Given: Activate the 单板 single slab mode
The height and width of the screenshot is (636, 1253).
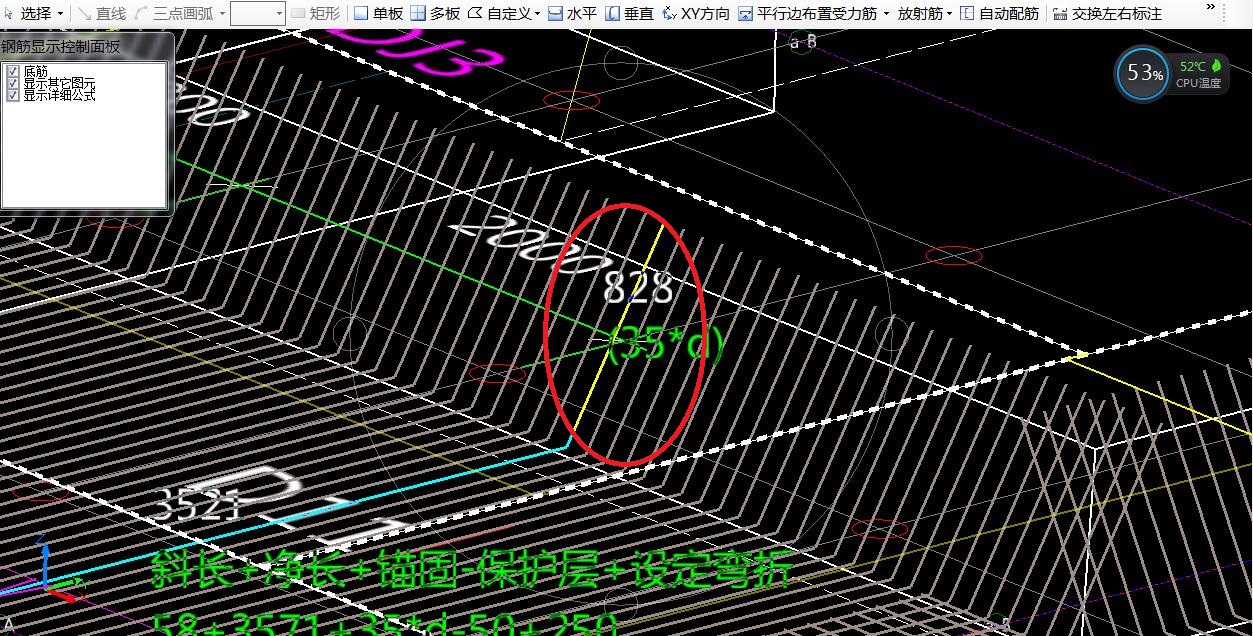Looking at the screenshot, I should pos(378,14).
